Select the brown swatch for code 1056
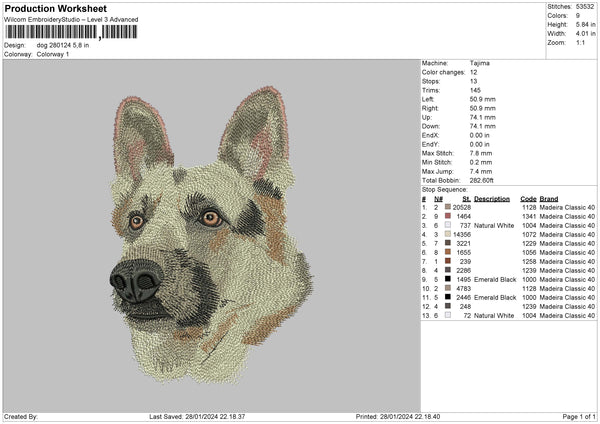600x424 pixels. pos(449,252)
